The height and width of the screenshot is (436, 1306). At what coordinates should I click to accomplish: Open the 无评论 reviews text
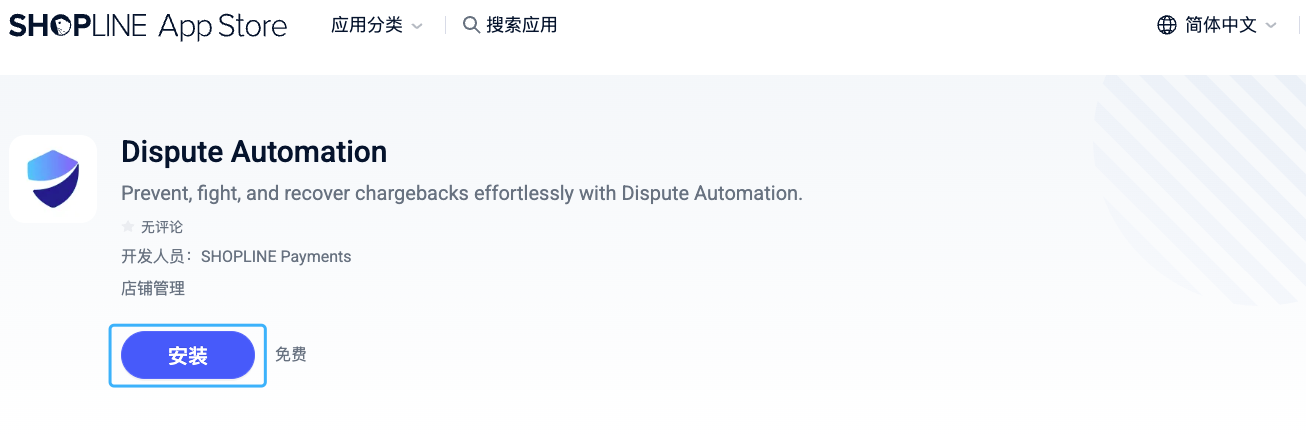[162, 227]
